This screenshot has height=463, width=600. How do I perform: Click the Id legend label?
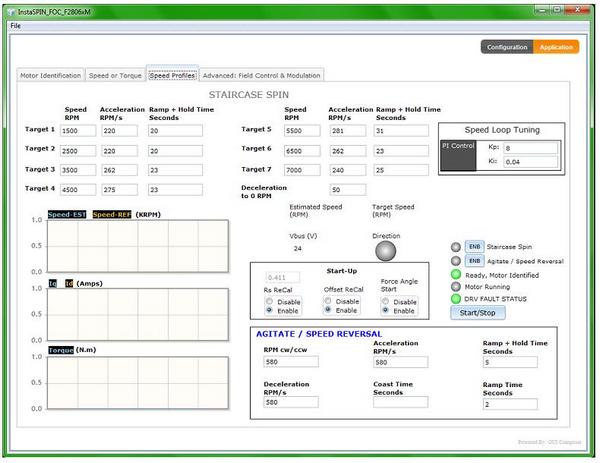pos(69,284)
